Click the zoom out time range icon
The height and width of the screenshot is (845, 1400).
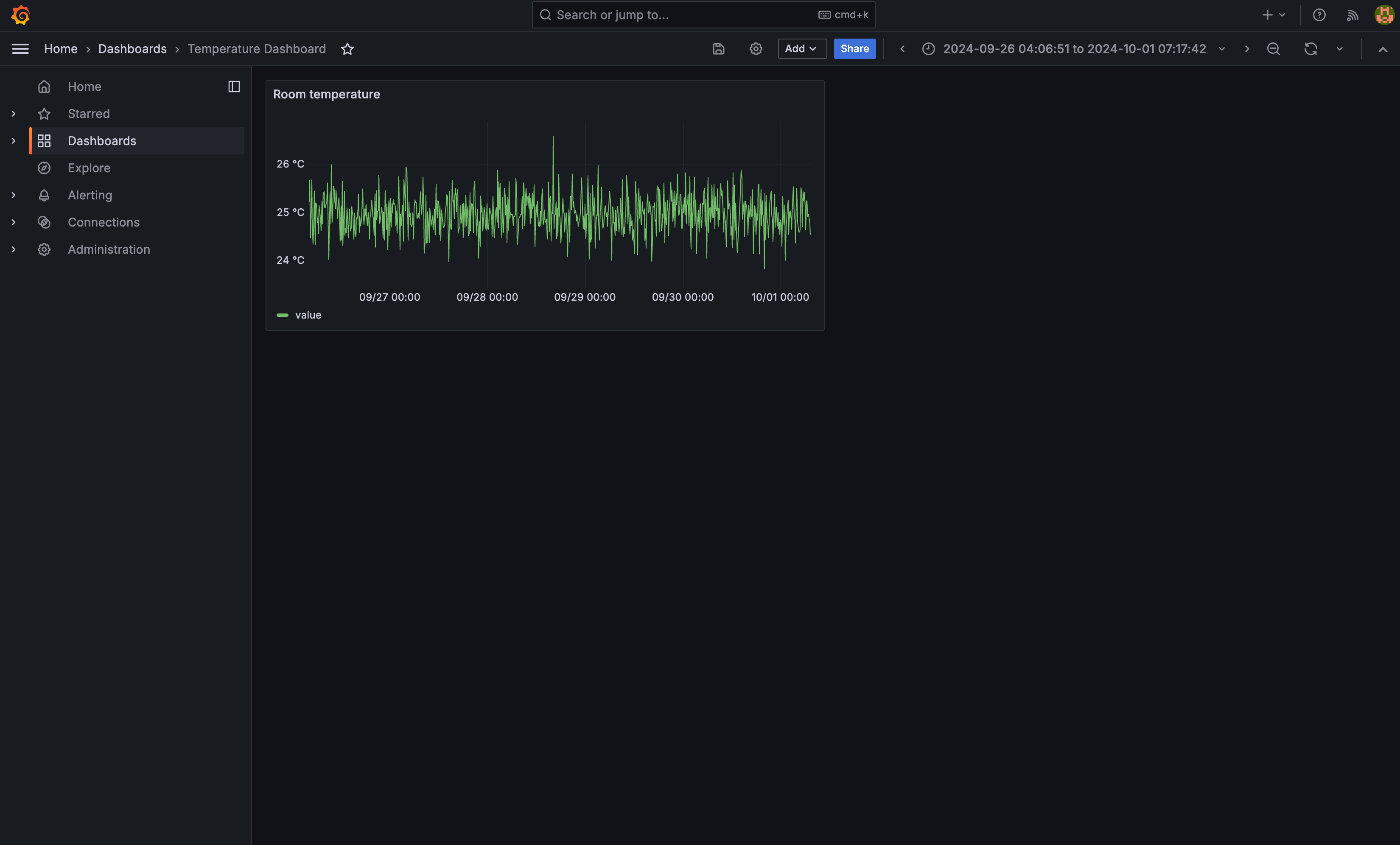pyautogui.click(x=1273, y=49)
